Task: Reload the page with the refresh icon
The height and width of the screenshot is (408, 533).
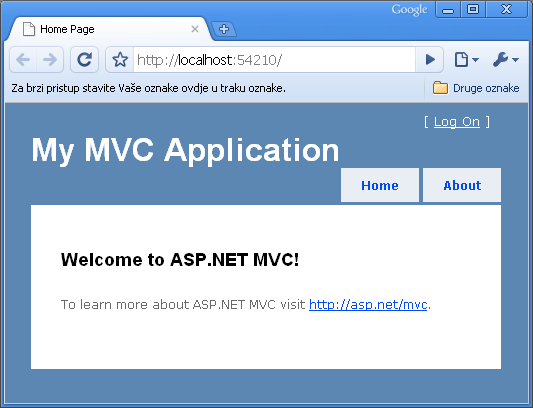Action: click(x=84, y=60)
